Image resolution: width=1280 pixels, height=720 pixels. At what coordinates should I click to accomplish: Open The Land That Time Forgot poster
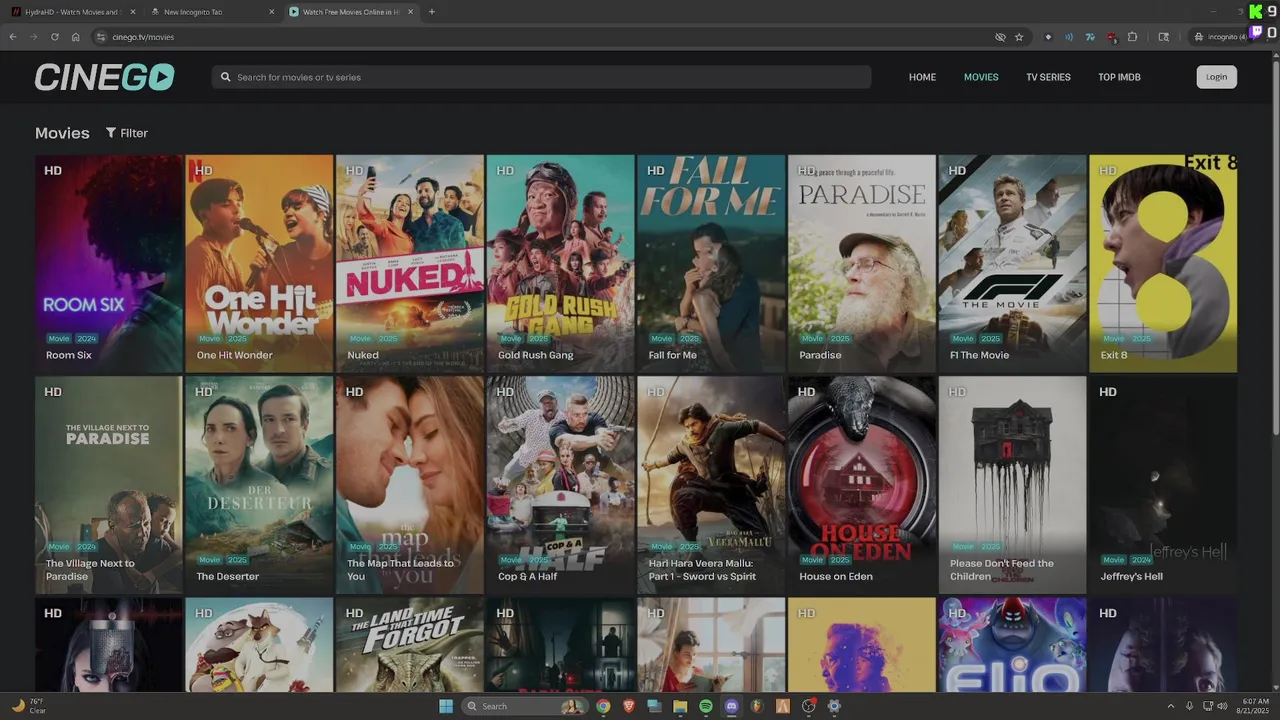click(x=410, y=645)
